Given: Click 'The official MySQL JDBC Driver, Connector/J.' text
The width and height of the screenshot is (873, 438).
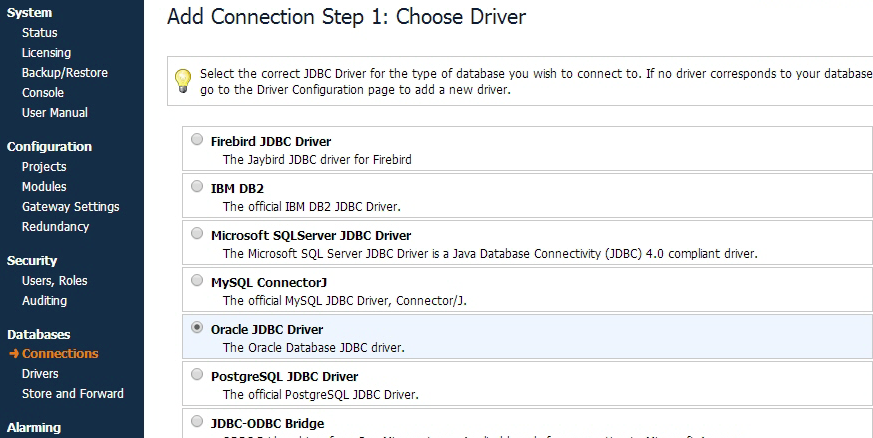Looking at the screenshot, I should 345,301.
